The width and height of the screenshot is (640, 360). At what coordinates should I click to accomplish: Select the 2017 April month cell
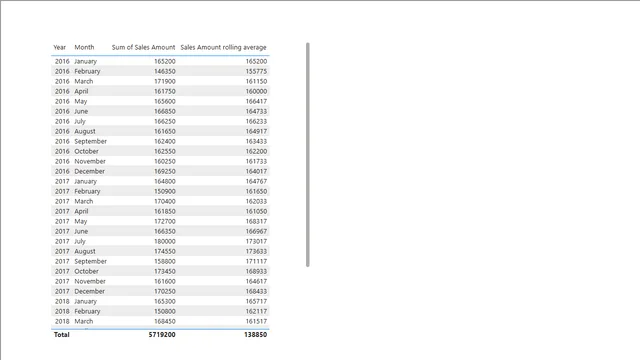81,211
